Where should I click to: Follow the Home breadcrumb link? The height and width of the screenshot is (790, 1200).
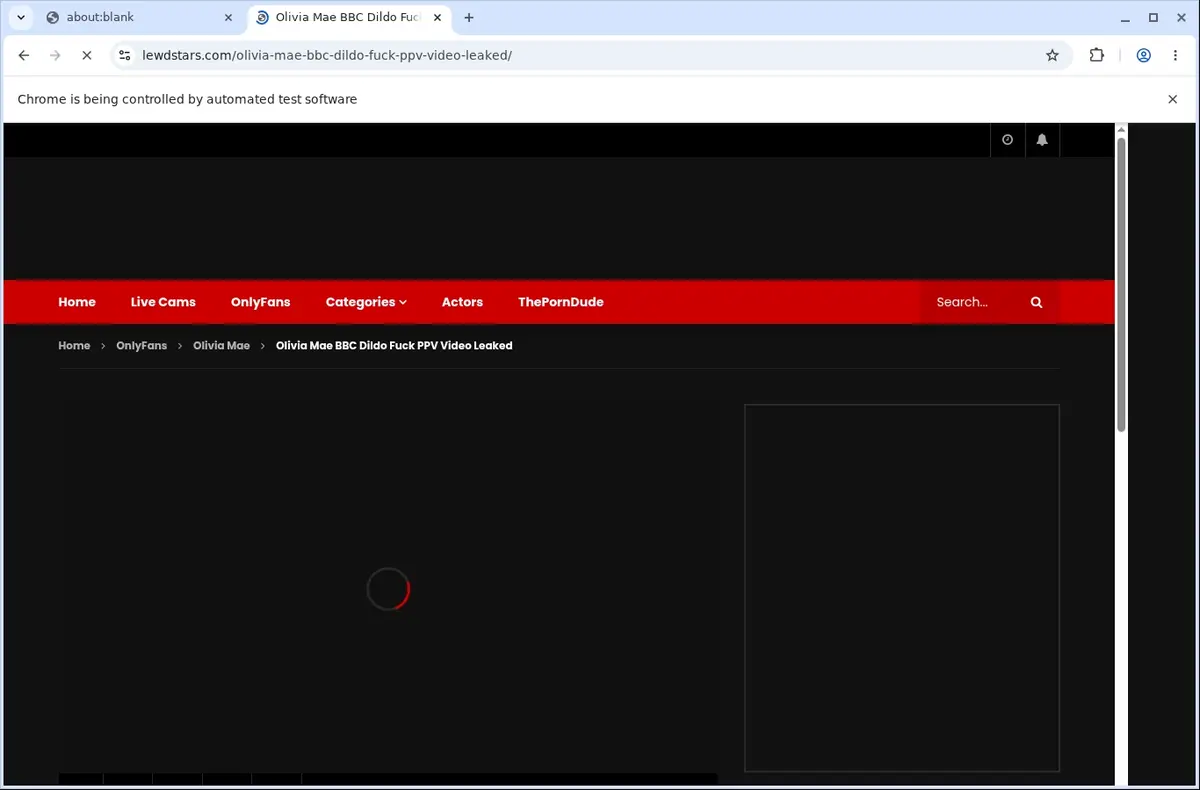pos(74,345)
